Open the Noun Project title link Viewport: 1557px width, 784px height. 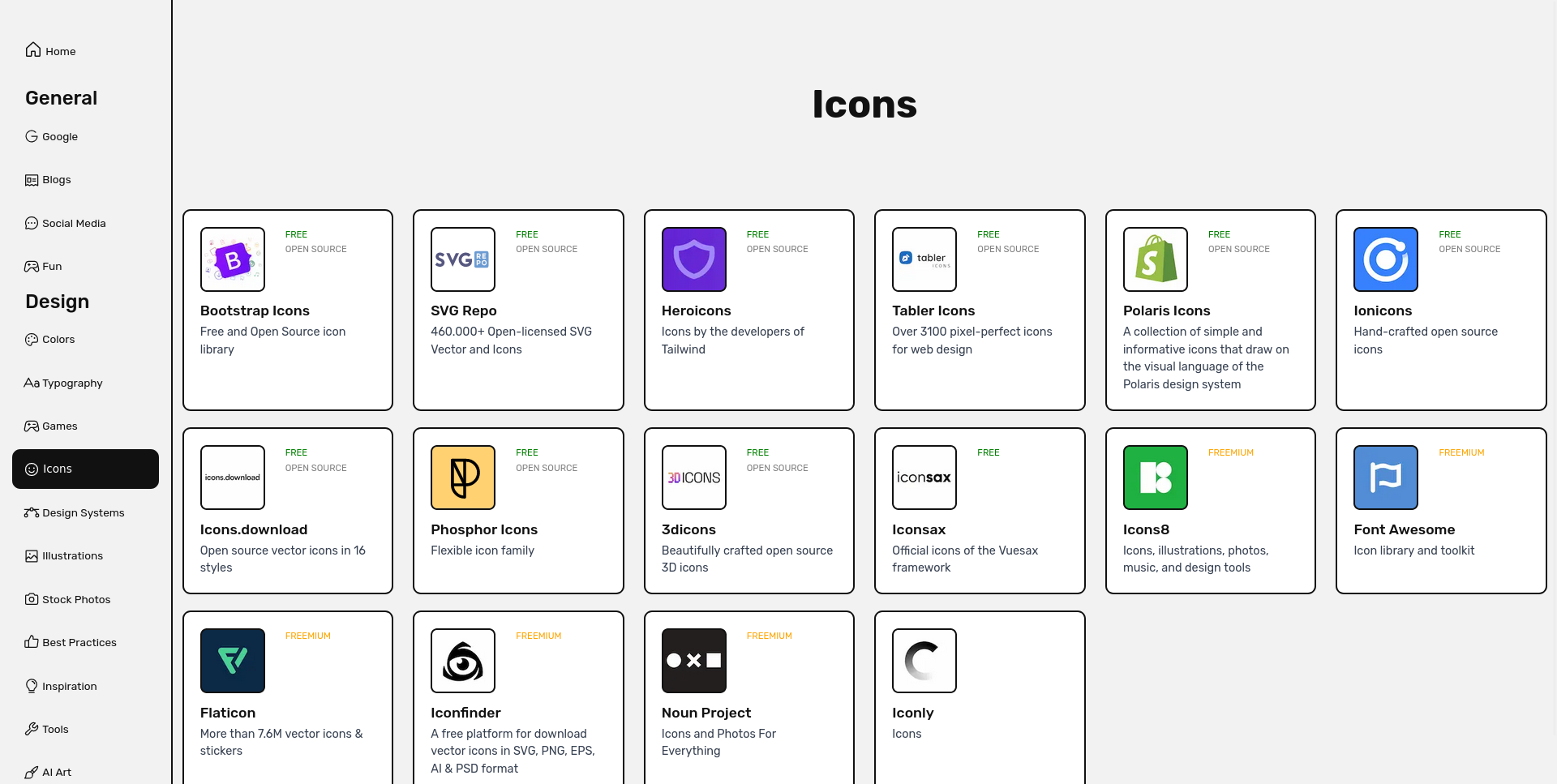point(706,713)
